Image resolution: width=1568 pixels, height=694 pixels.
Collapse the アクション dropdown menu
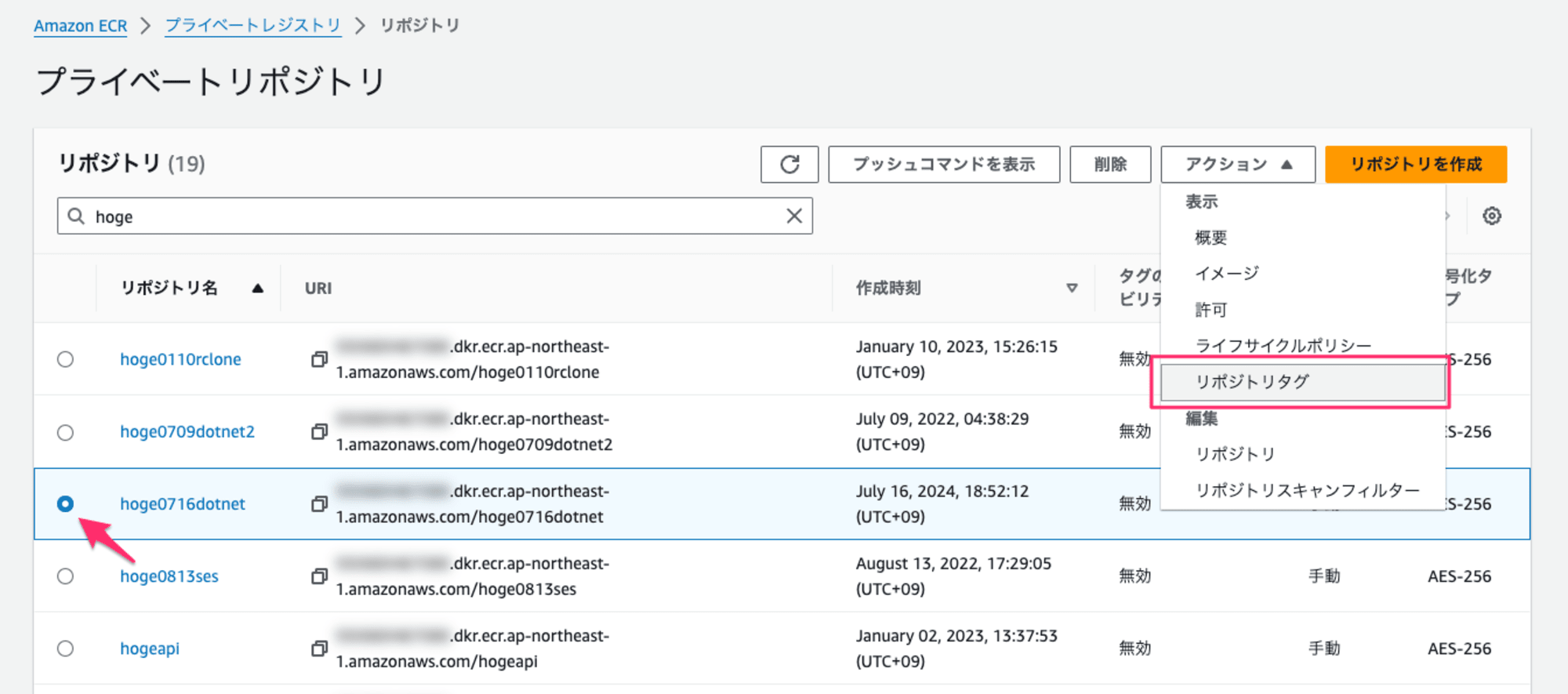coord(1238,164)
